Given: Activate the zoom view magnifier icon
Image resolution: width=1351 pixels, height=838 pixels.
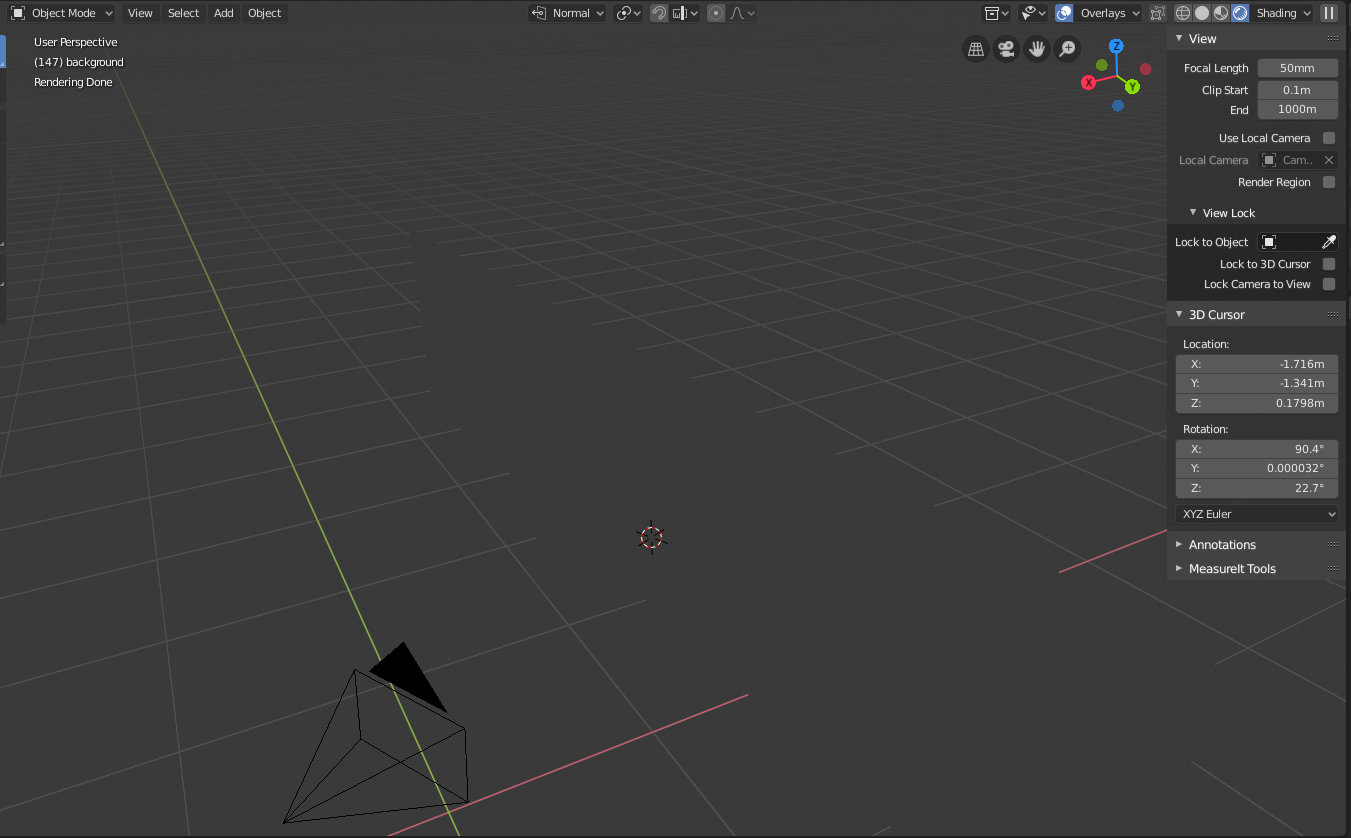Looking at the screenshot, I should [x=1068, y=48].
